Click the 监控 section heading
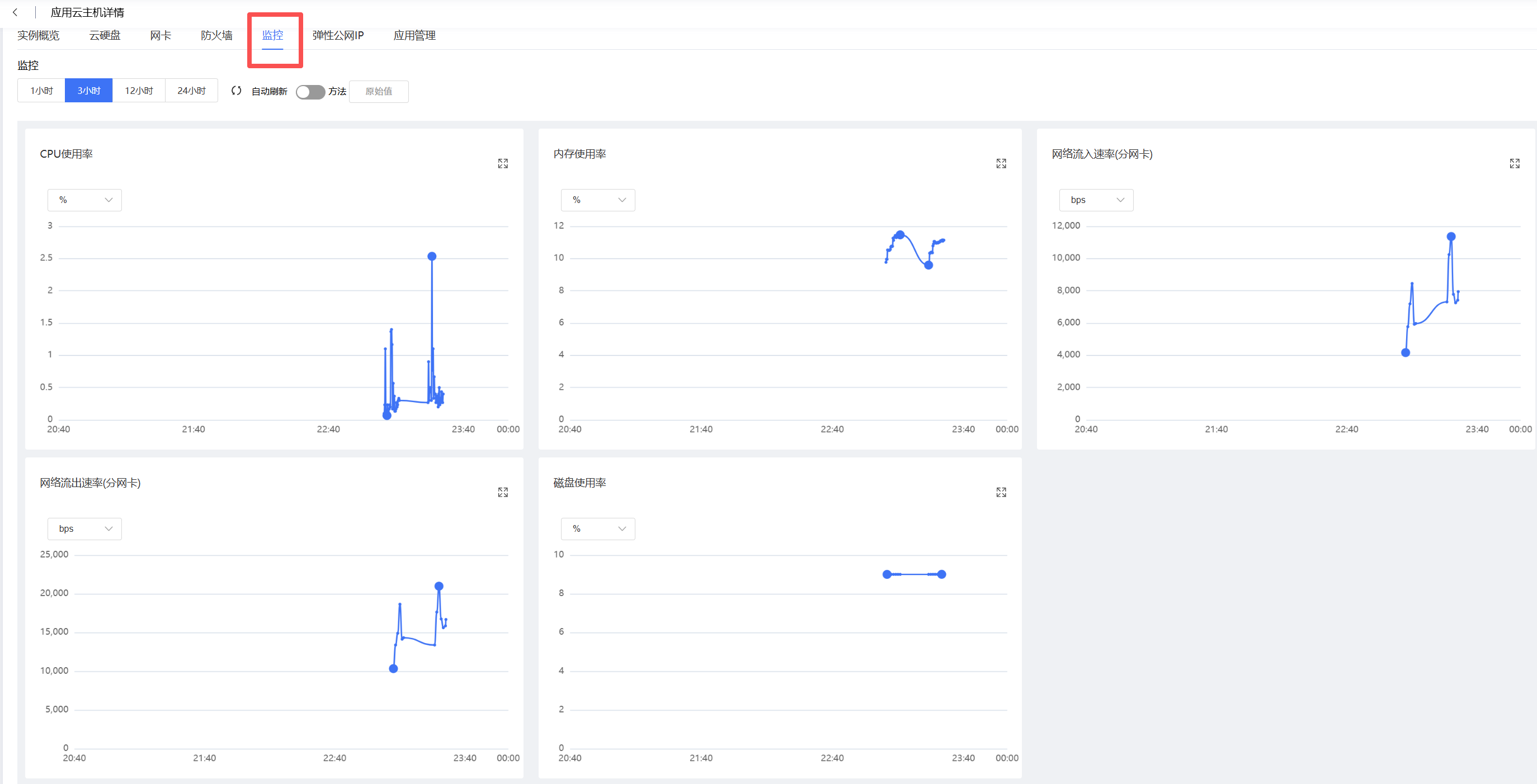1537x784 pixels. (28, 65)
